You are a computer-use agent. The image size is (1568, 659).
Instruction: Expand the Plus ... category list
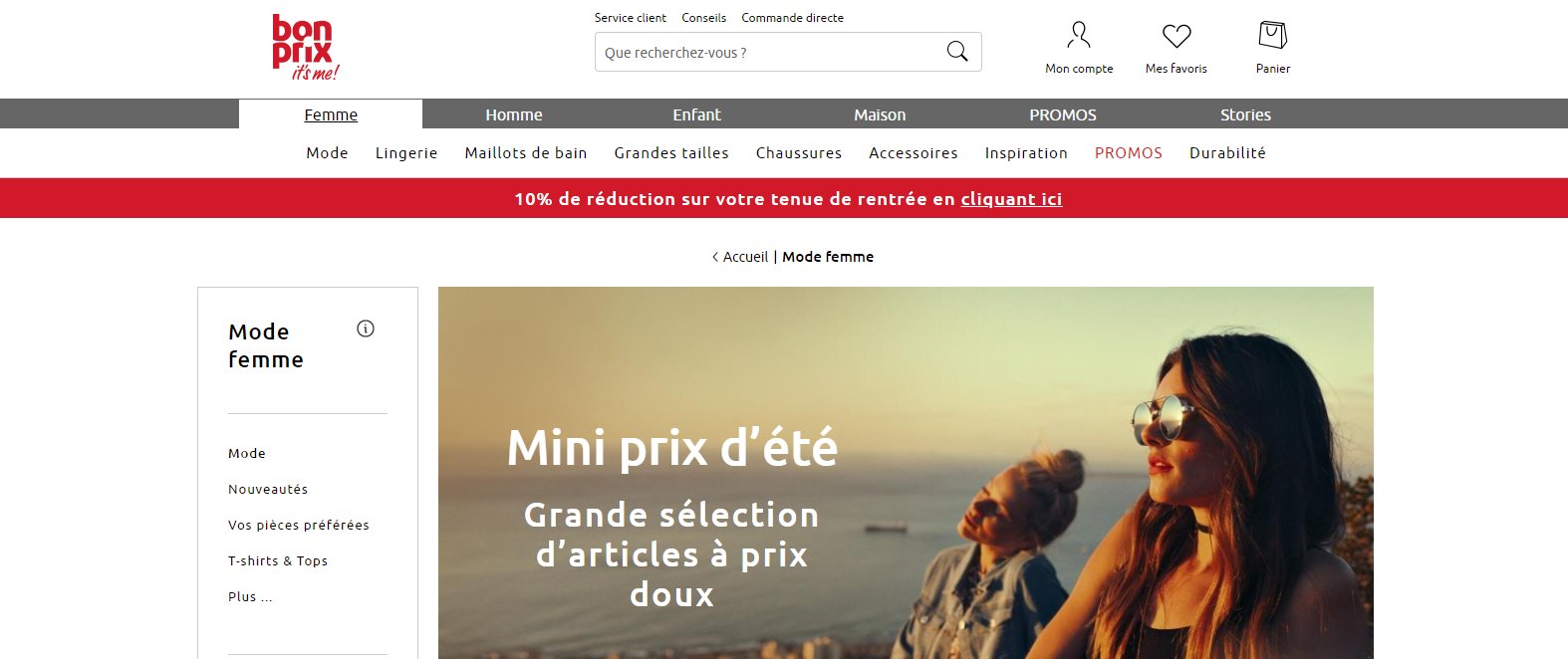(250, 597)
